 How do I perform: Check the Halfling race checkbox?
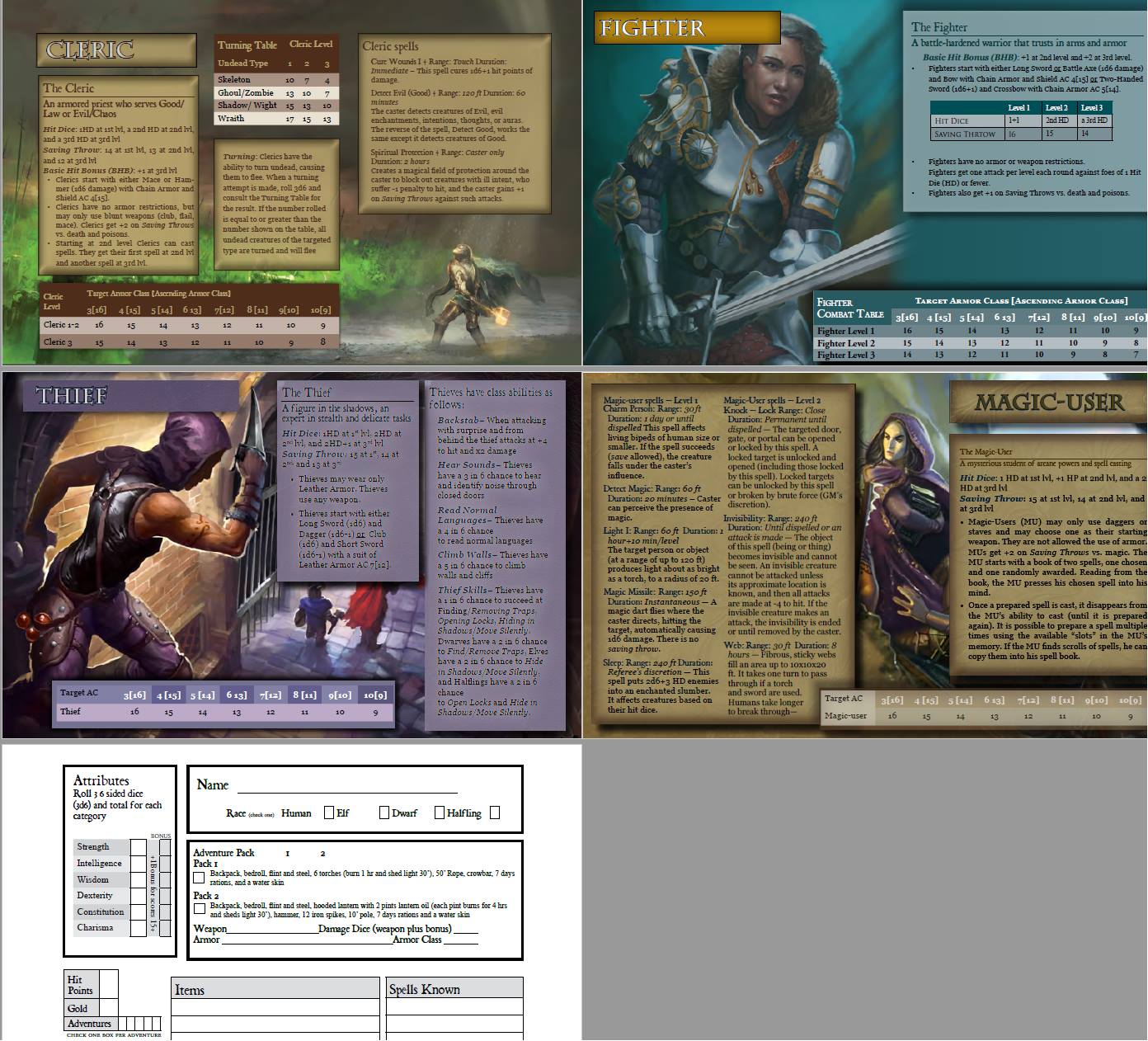point(494,813)
